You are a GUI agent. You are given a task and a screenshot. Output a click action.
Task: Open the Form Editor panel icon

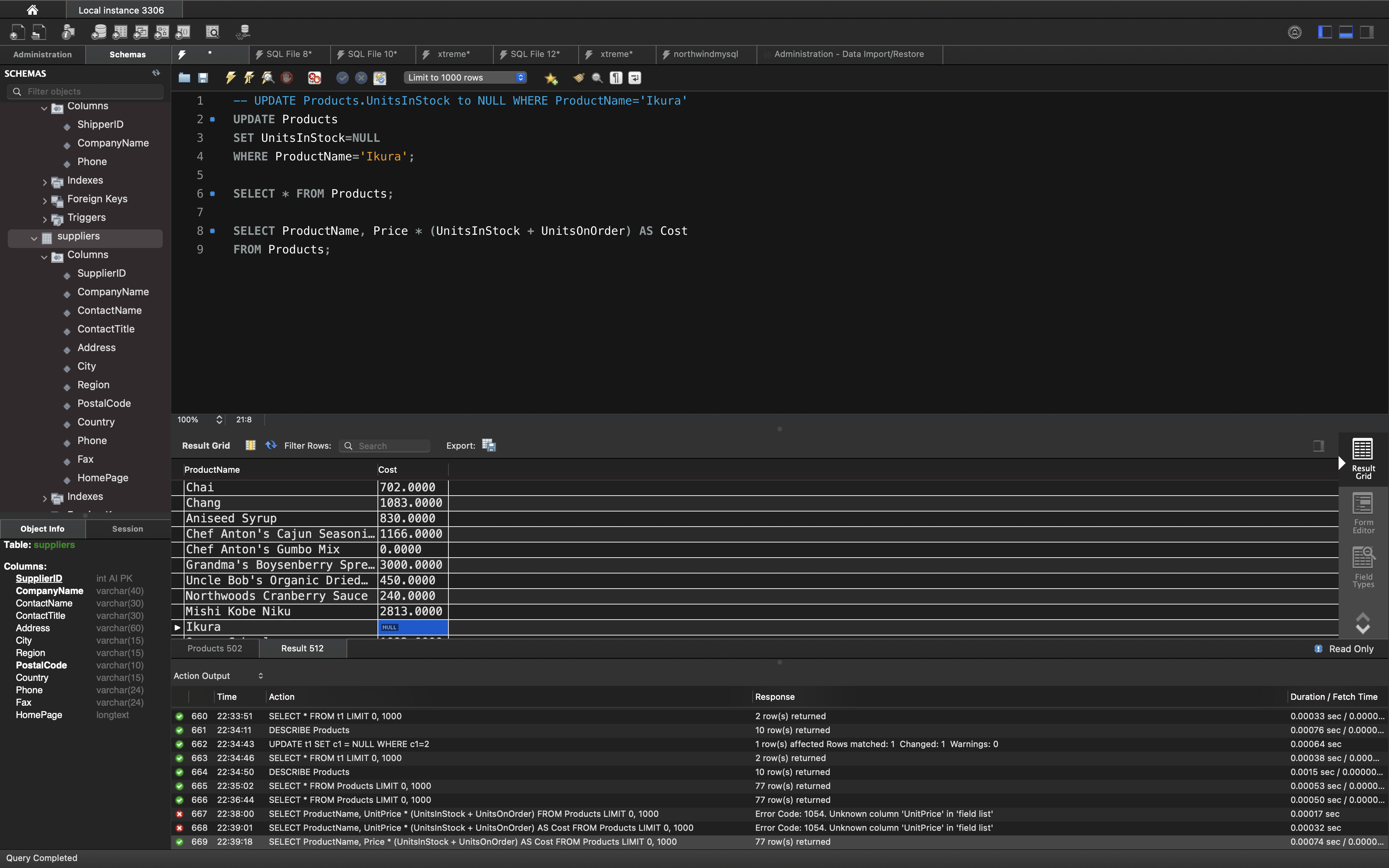(x=1363, y=513)
